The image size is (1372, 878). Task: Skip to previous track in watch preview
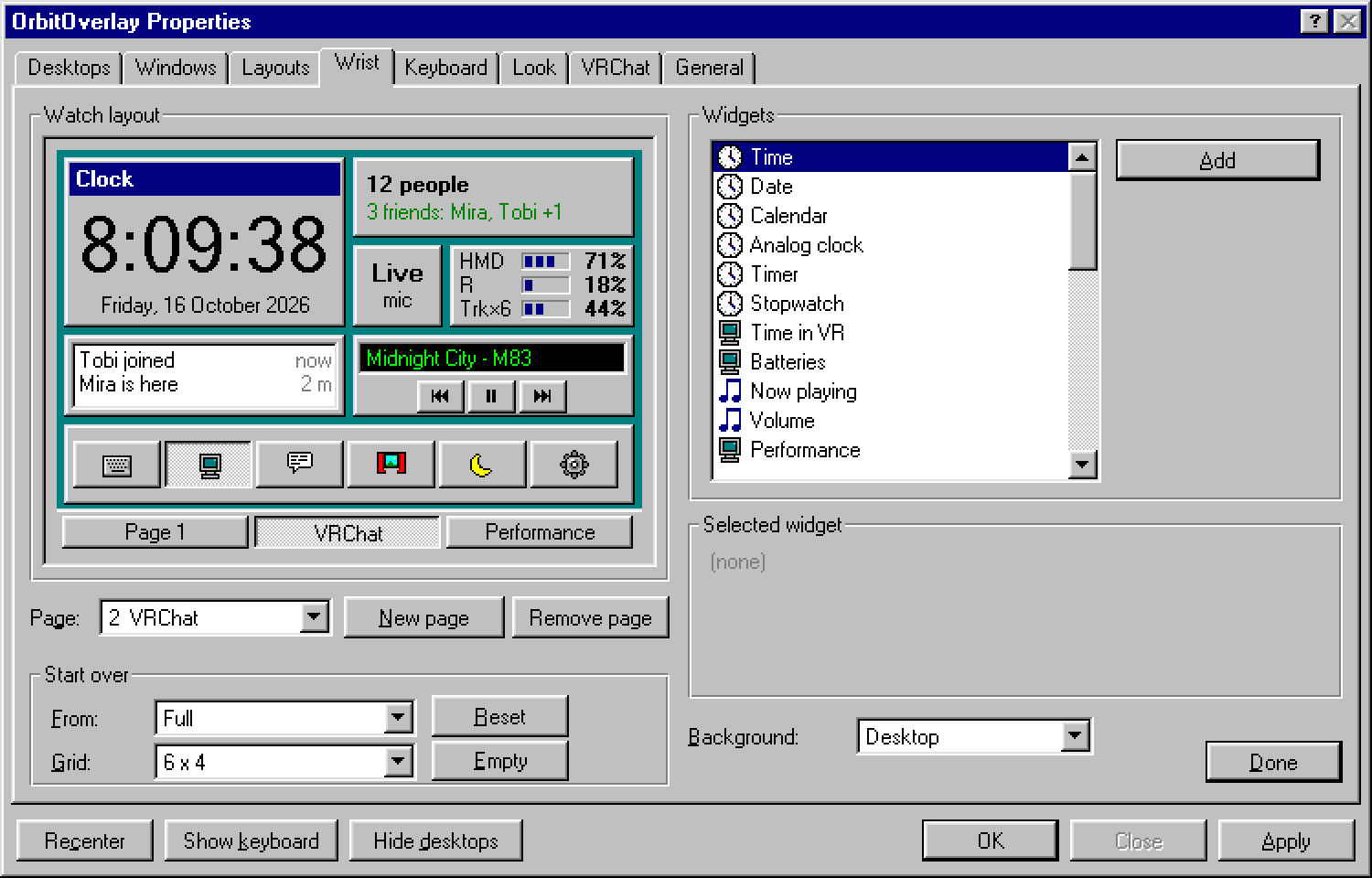pyautogui.click(x=441, y=396)
